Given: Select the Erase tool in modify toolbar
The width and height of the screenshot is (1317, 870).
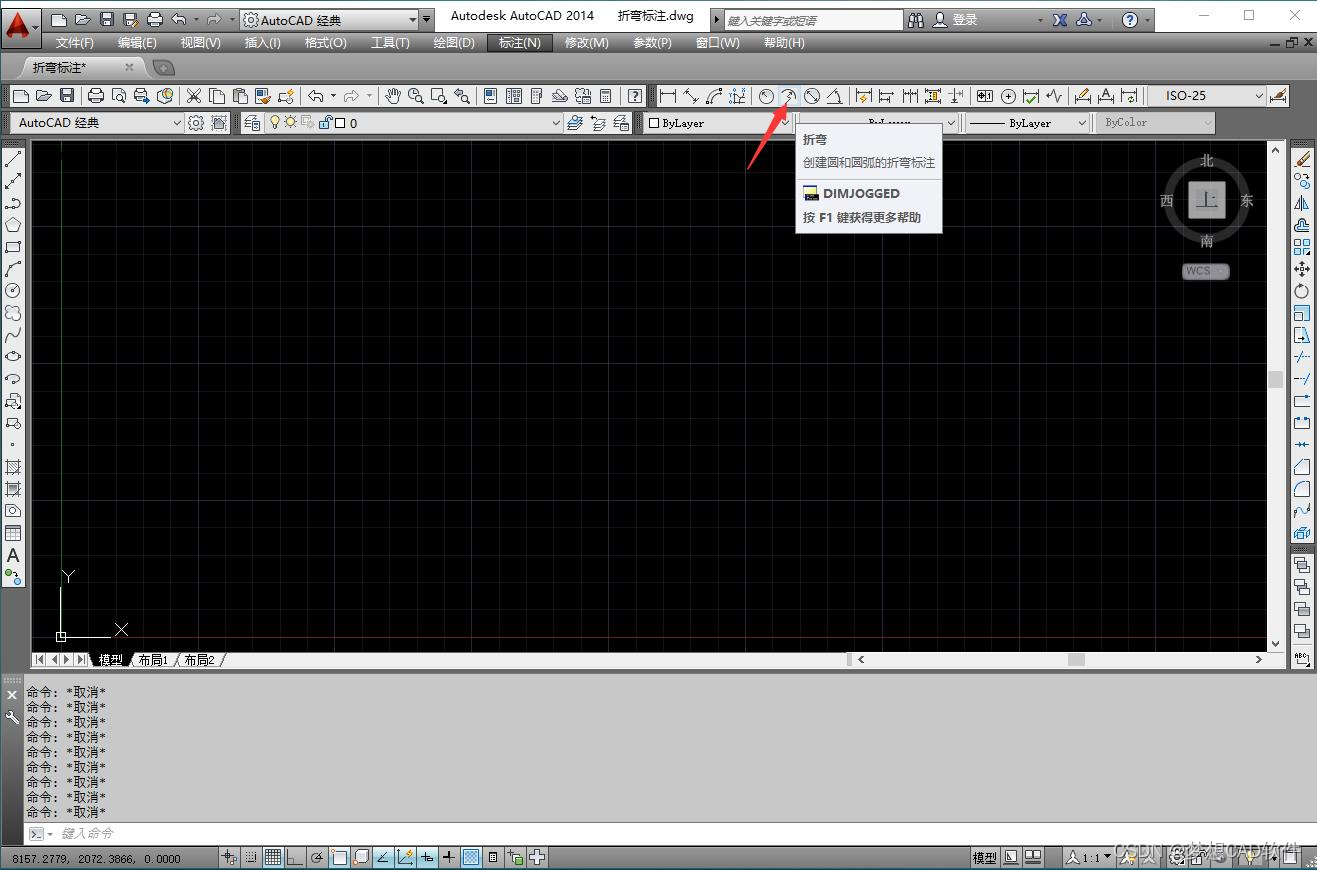Looking at the screenshot, I should pos(1302,159).
